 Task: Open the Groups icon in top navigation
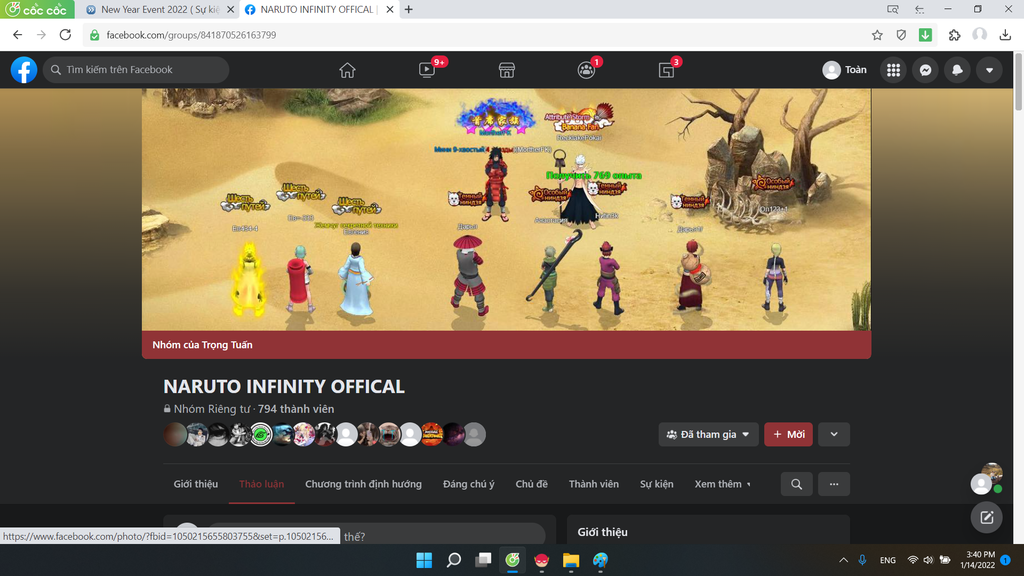click(x=586, y=70)
